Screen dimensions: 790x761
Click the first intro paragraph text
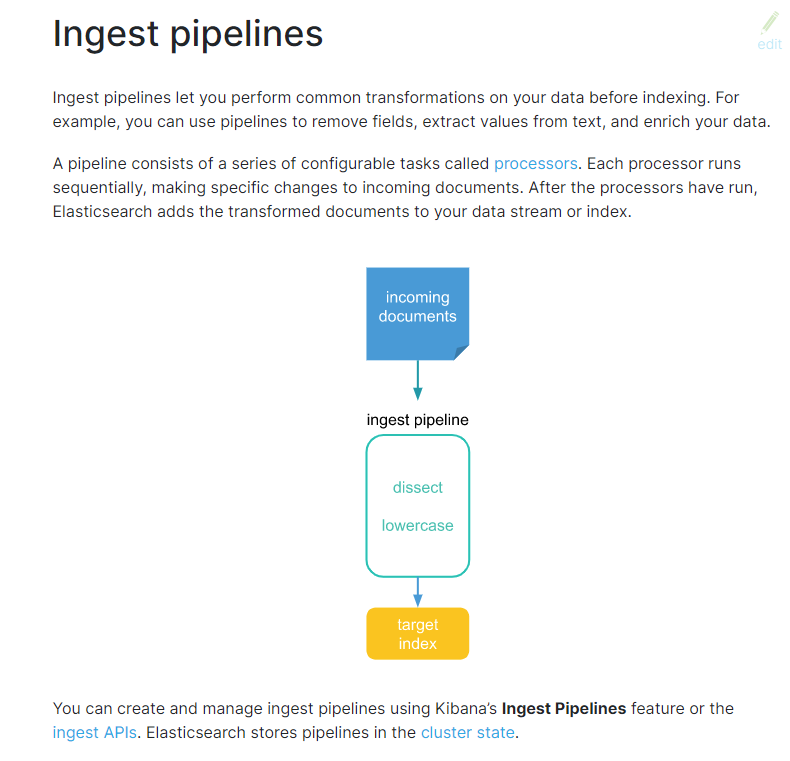[412, 110]
